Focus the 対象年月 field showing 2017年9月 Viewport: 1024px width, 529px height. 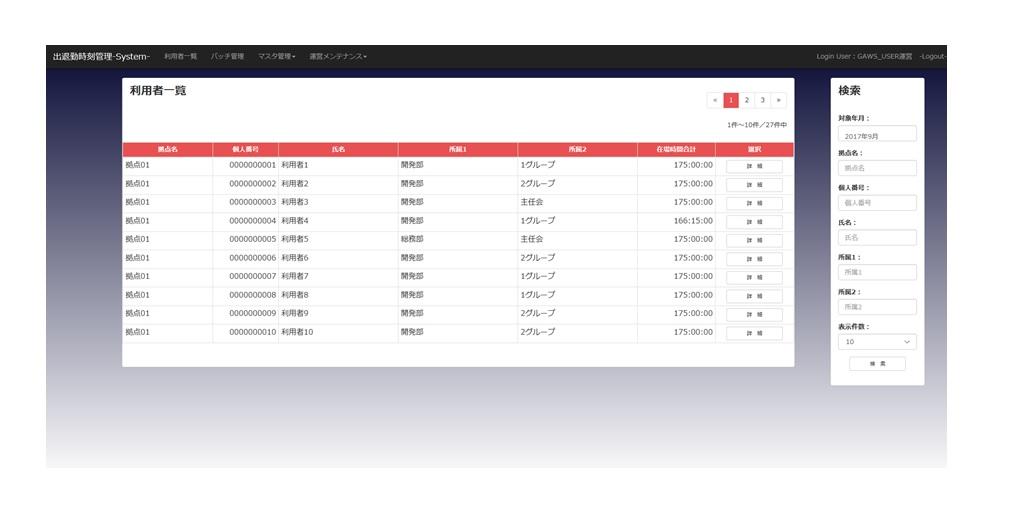[877, 134]
